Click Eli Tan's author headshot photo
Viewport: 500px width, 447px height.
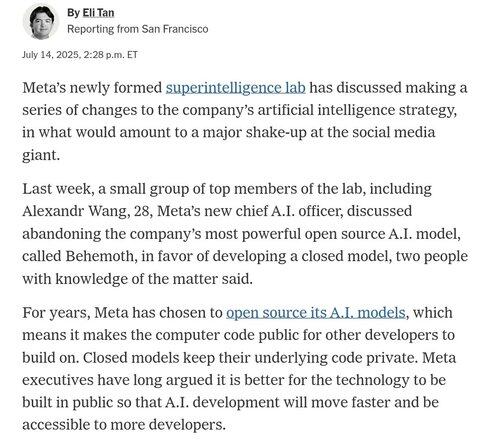41,22
